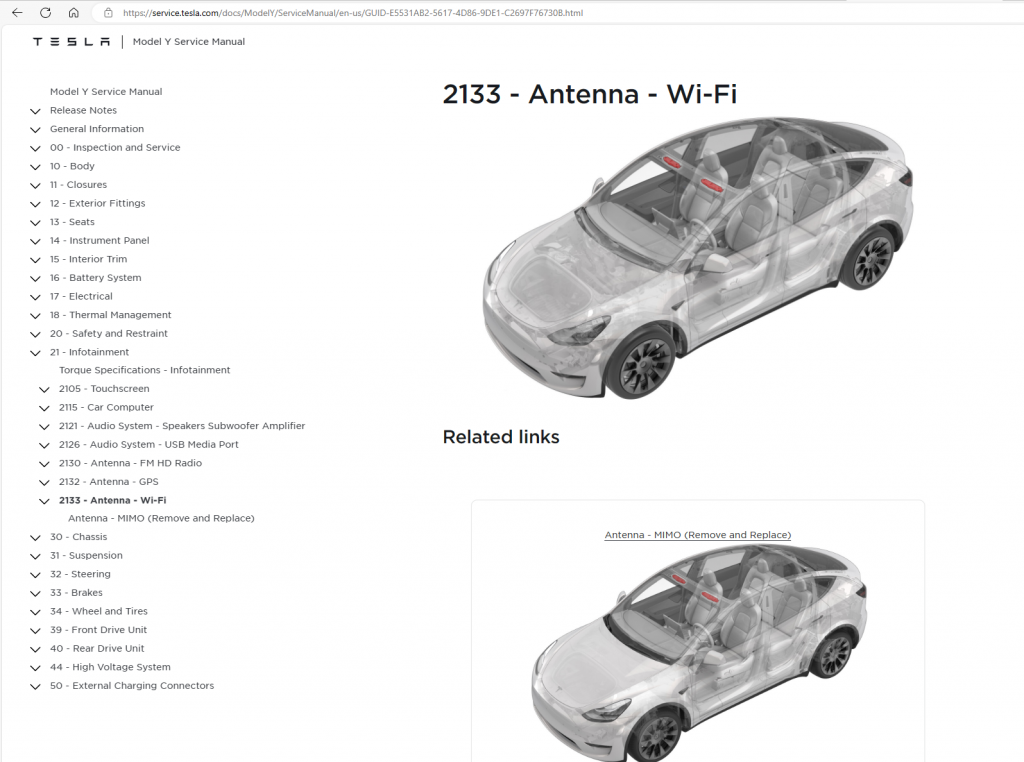Expand the 2115 - Car Computer chevron
The height and width of the screenshot is (762, 1024).
(44, 408)
